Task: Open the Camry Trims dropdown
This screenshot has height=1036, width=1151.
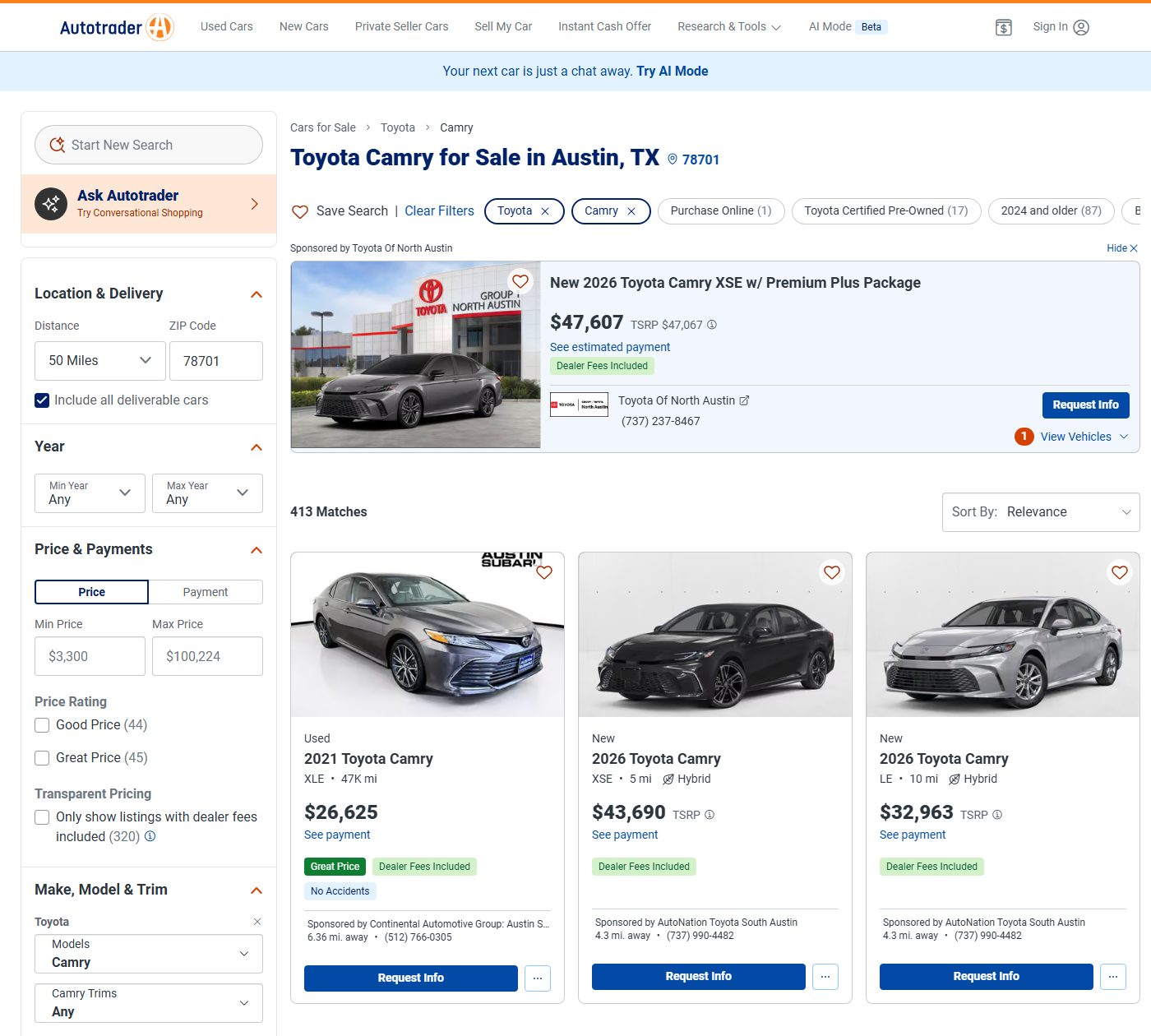Action: [x=149, y=1003]
